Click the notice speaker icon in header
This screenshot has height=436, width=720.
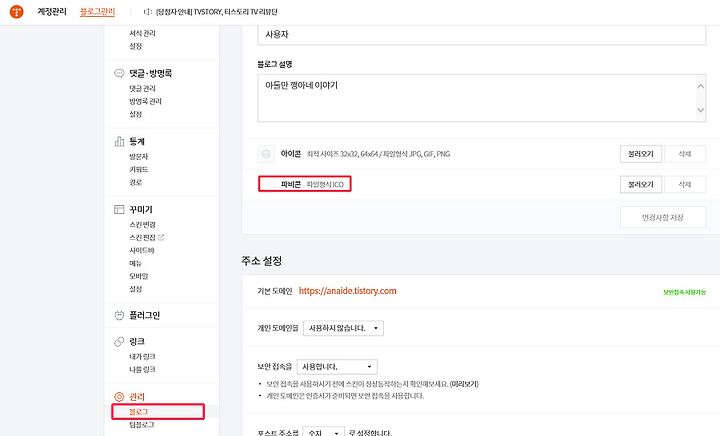click(148, 12)
